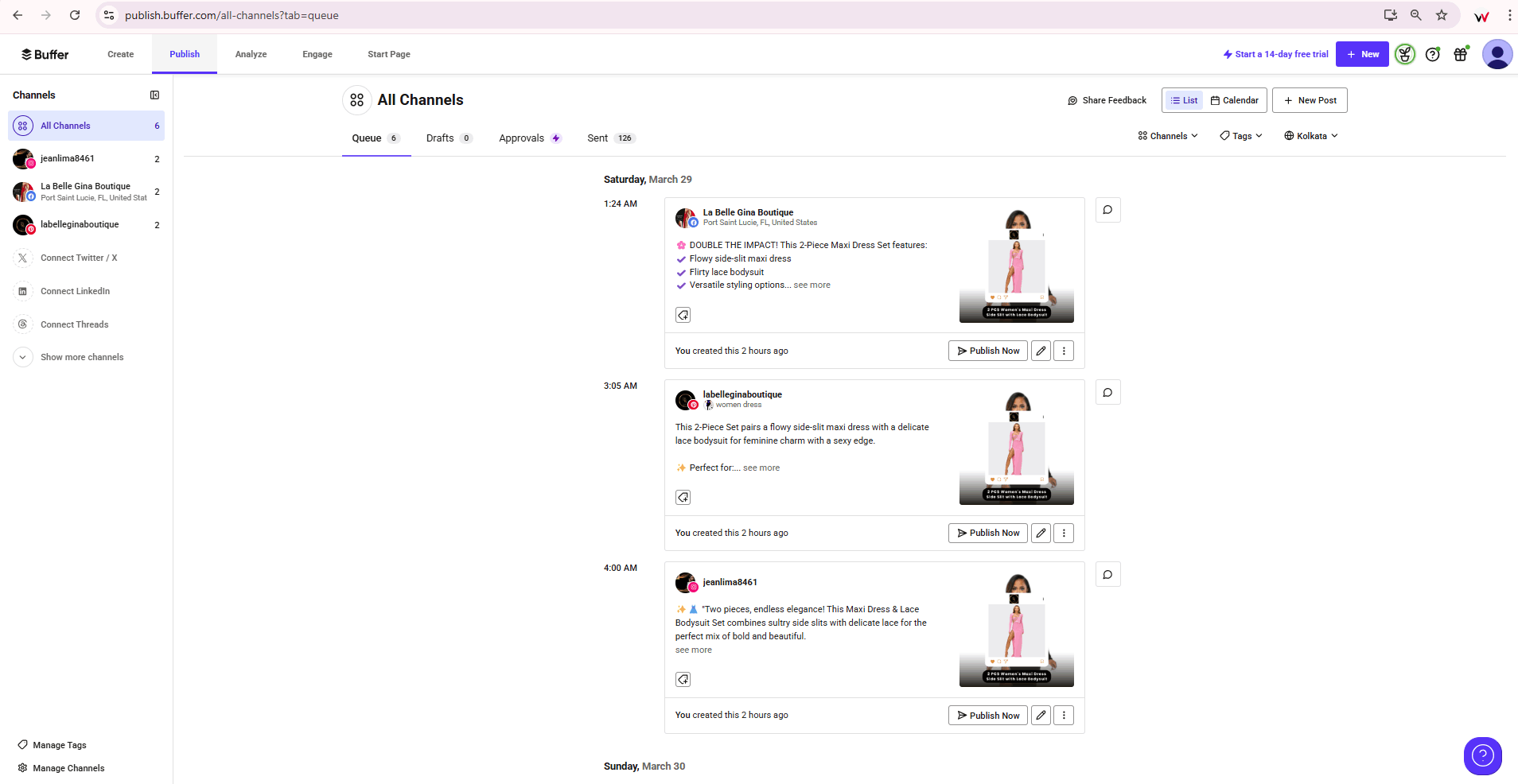Screen dimensions: 1518x784
Task: Open comments on jeanlima8461 4:00 AM post
Action: click(x=1107, y=574)
